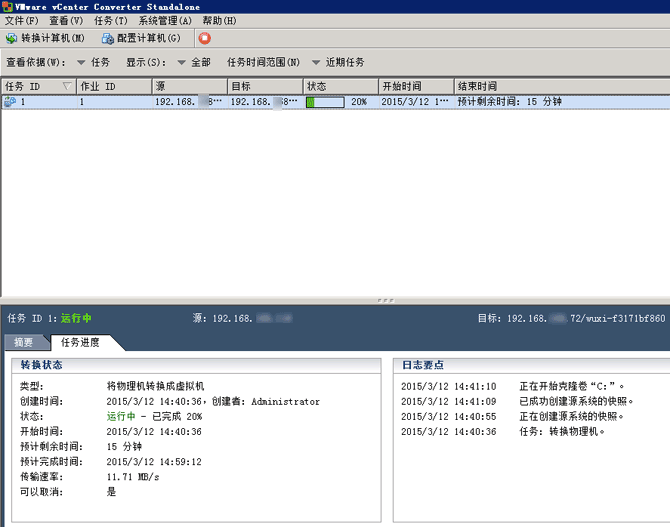
Task: Click the 状态 column header
Action: click(x=341, y=86)
